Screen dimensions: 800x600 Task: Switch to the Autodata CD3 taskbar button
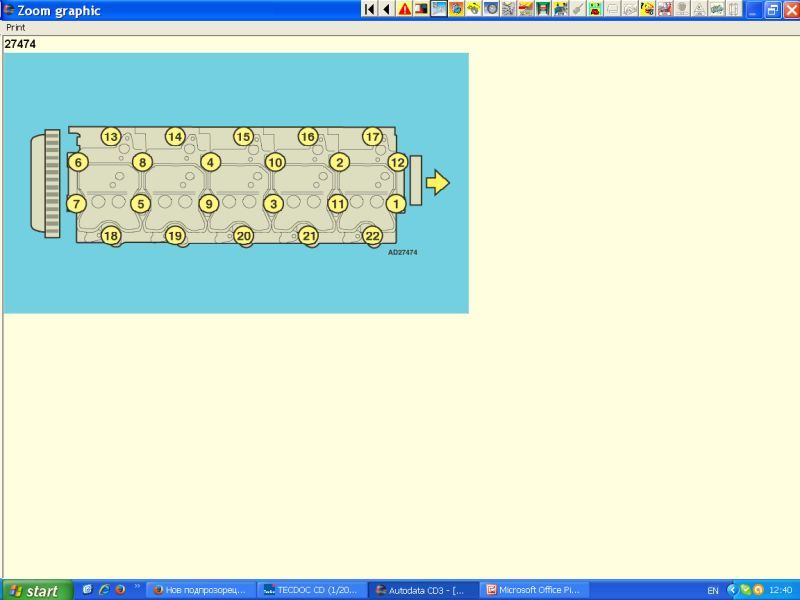pos(422,590)
